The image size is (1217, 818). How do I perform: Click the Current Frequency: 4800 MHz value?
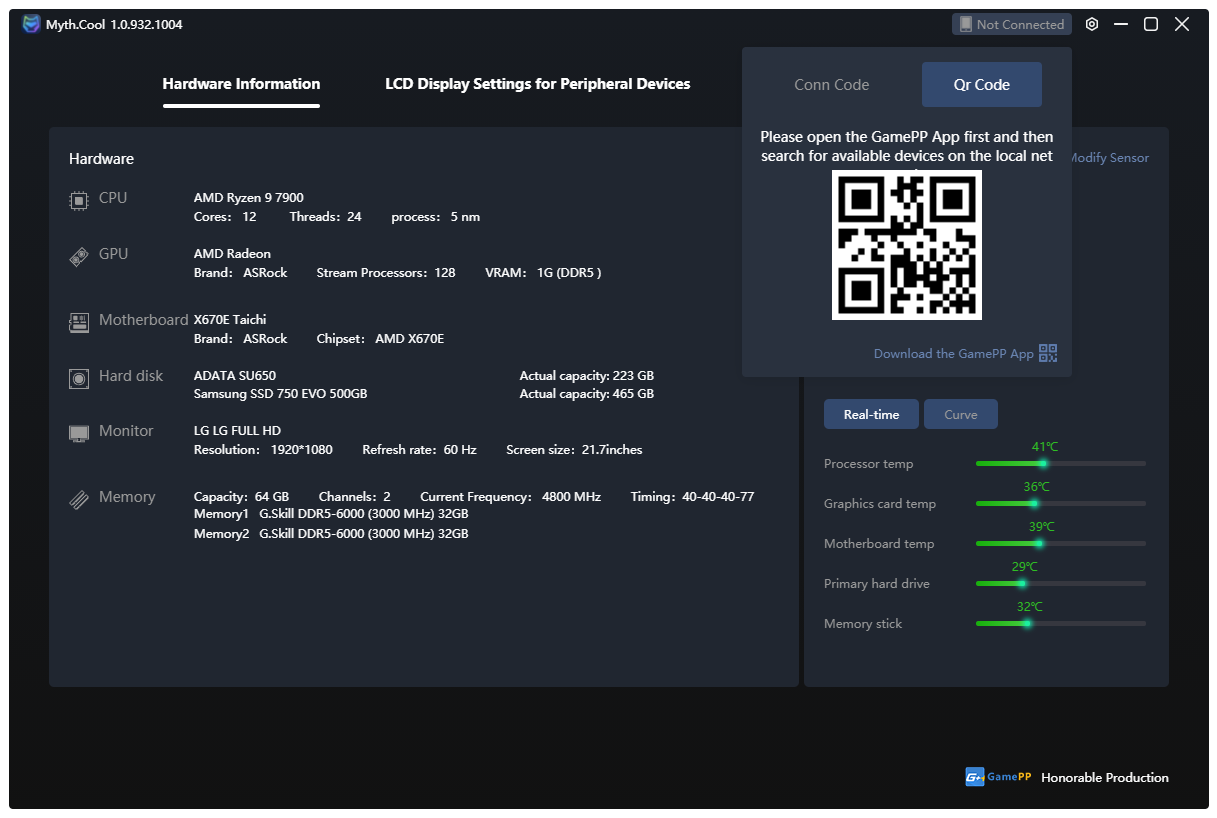[x=510, y=497]
